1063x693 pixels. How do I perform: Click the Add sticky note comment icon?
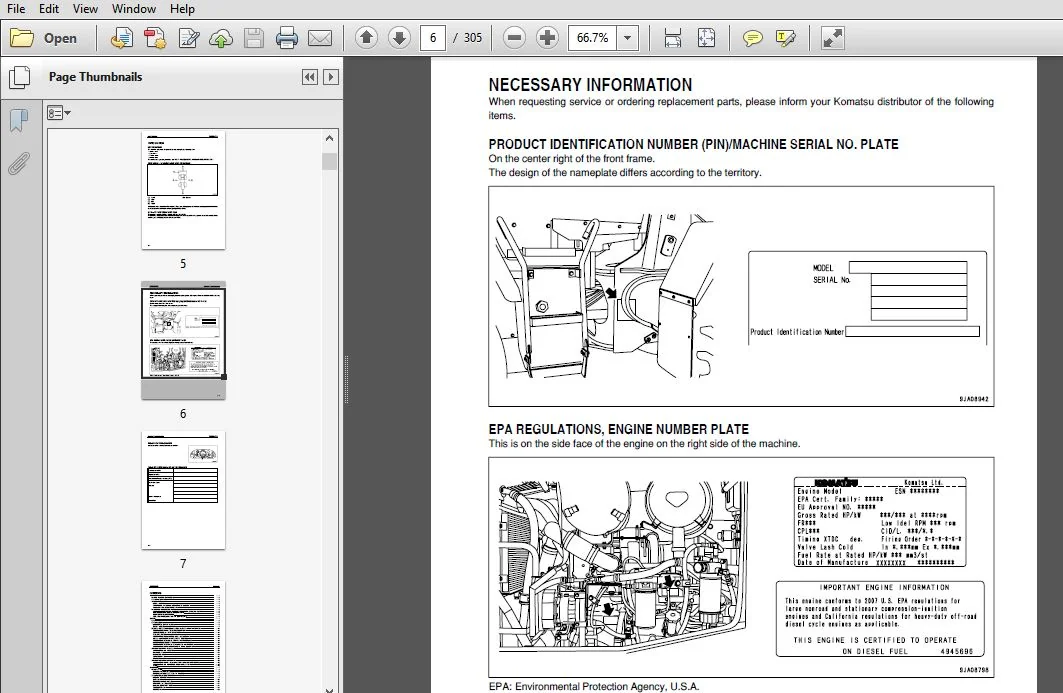point(753,38)
